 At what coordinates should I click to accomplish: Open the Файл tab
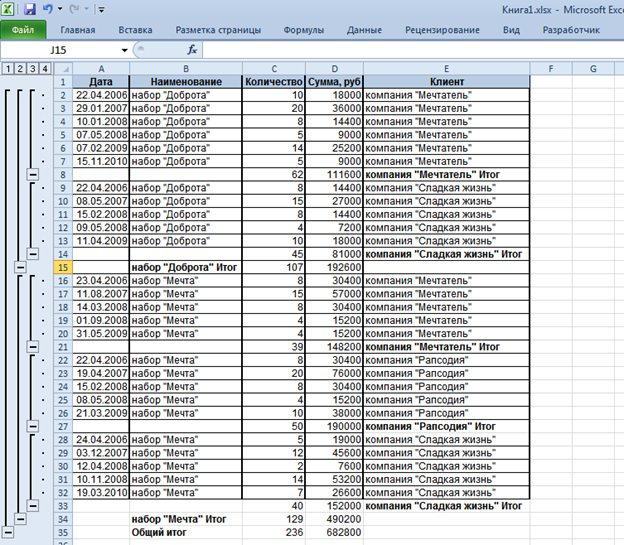[23, 30]
